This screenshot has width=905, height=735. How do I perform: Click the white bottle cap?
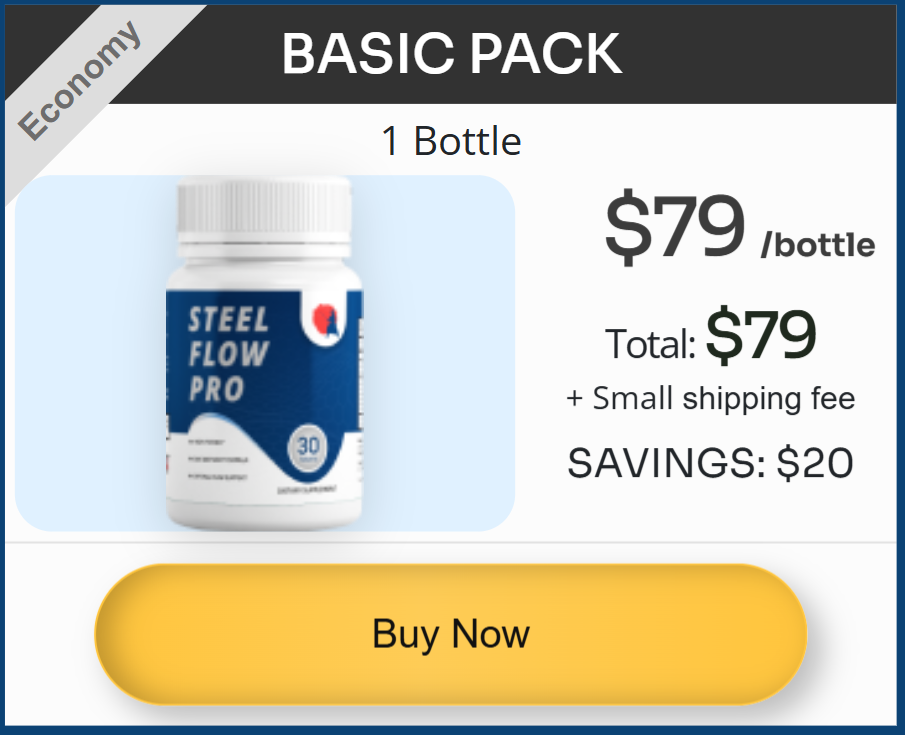(x=264, y=218)
